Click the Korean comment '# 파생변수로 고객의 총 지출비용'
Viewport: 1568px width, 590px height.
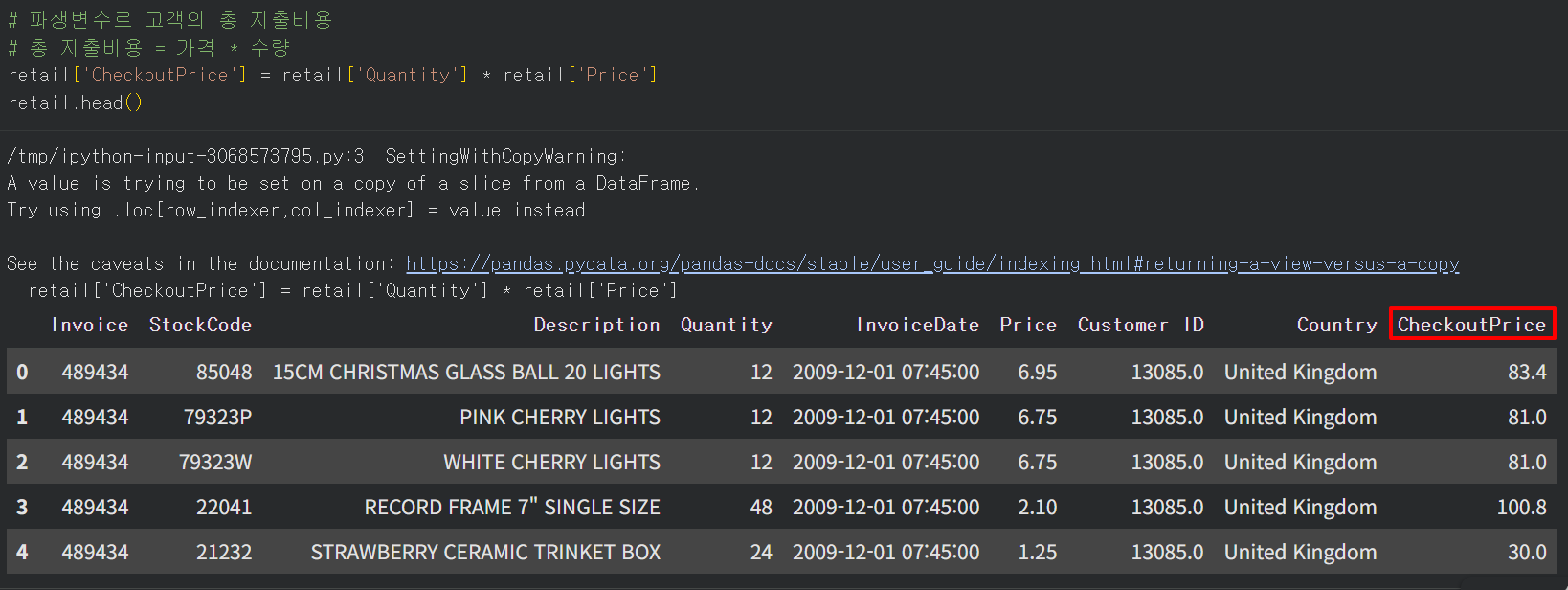(170, 20)
